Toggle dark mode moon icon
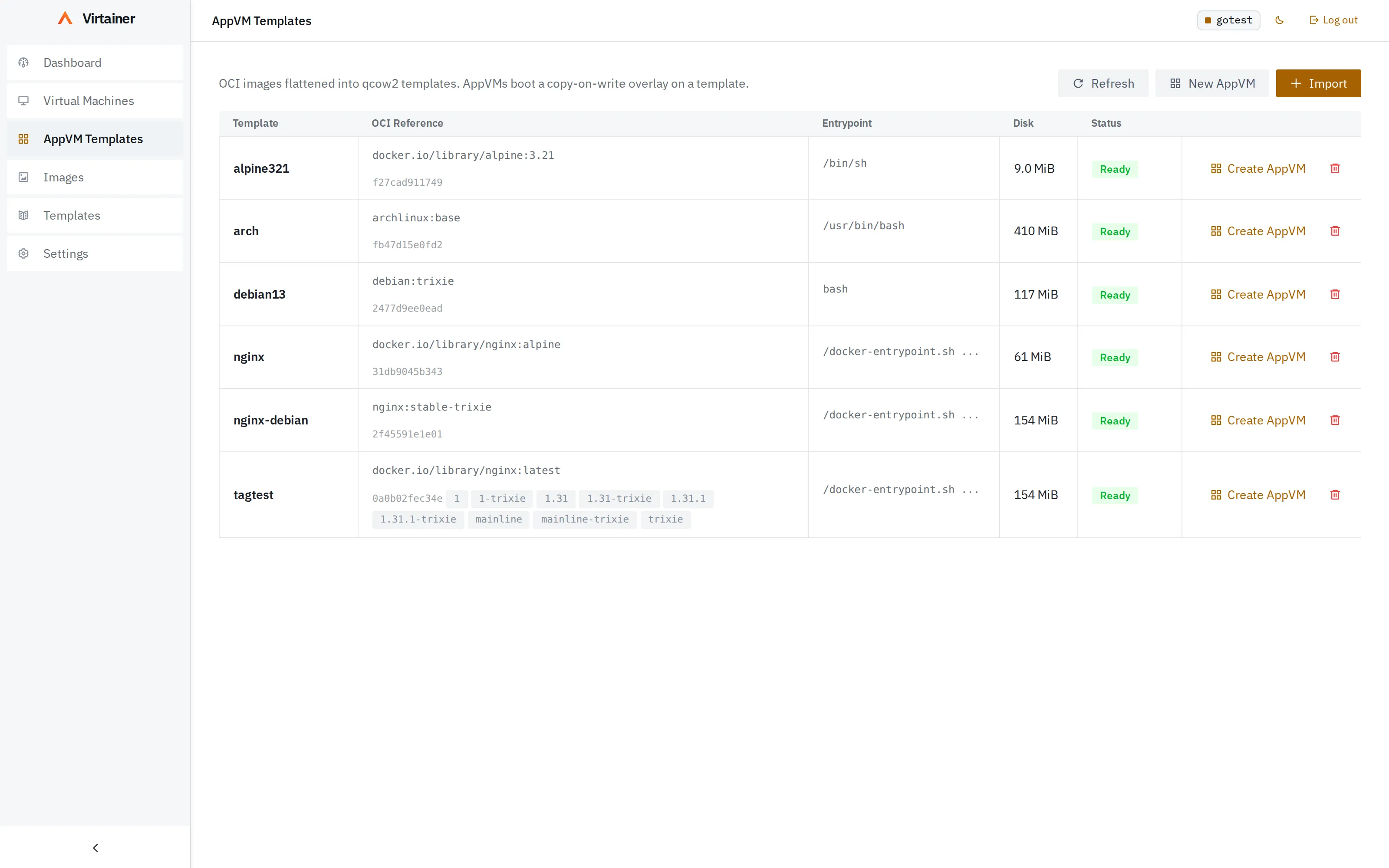1389x868 pixels. pyautogui.click(x=1279, y=20)
